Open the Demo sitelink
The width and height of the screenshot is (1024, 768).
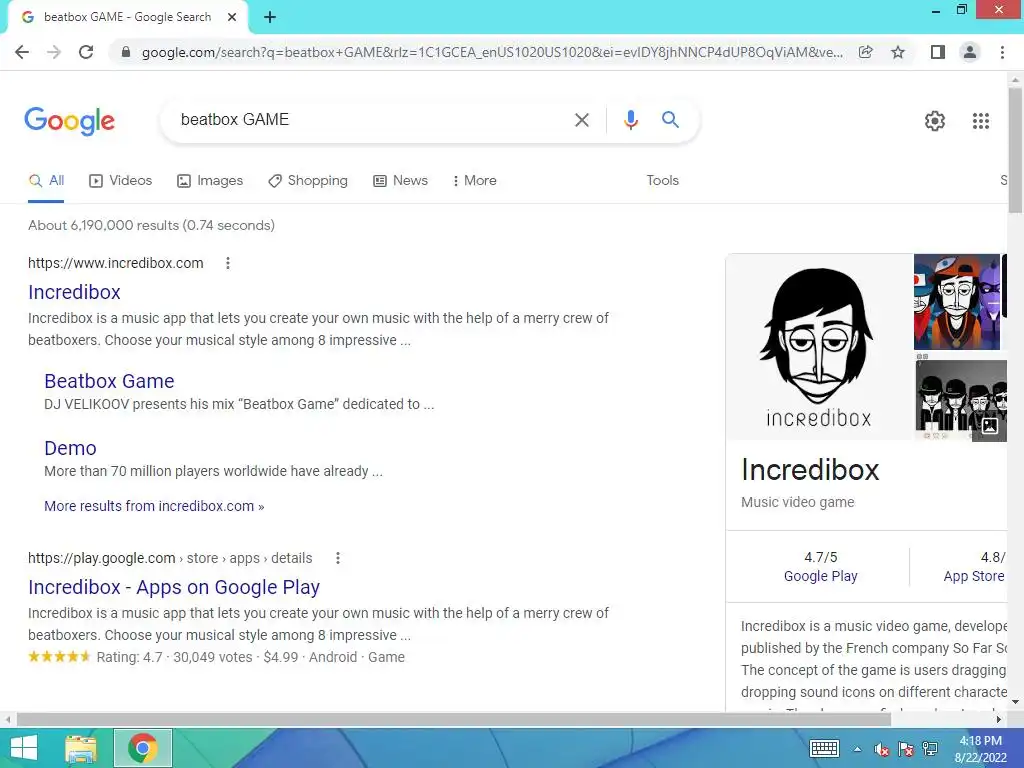coord(71,448)
